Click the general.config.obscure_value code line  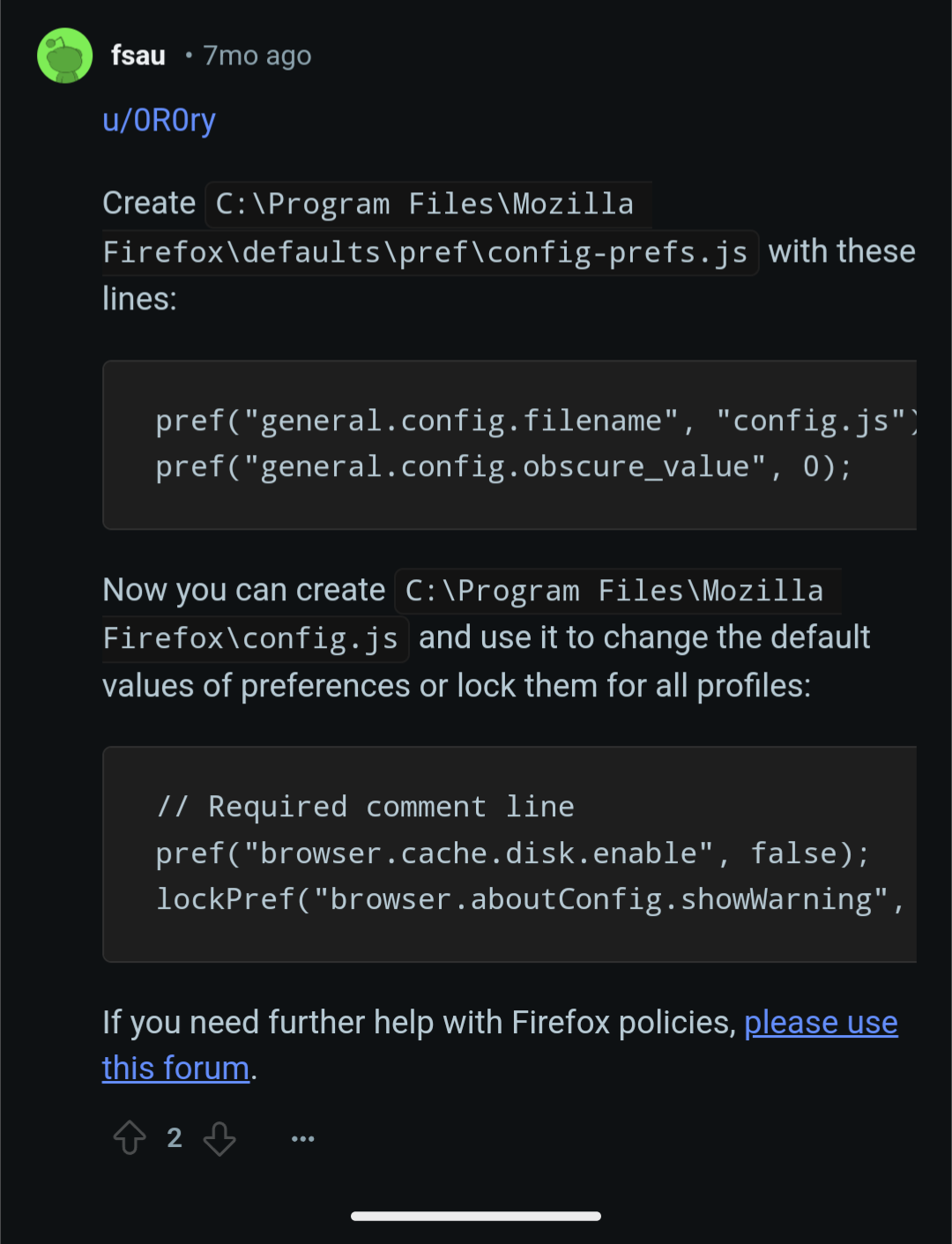click(x=503, y=466)
